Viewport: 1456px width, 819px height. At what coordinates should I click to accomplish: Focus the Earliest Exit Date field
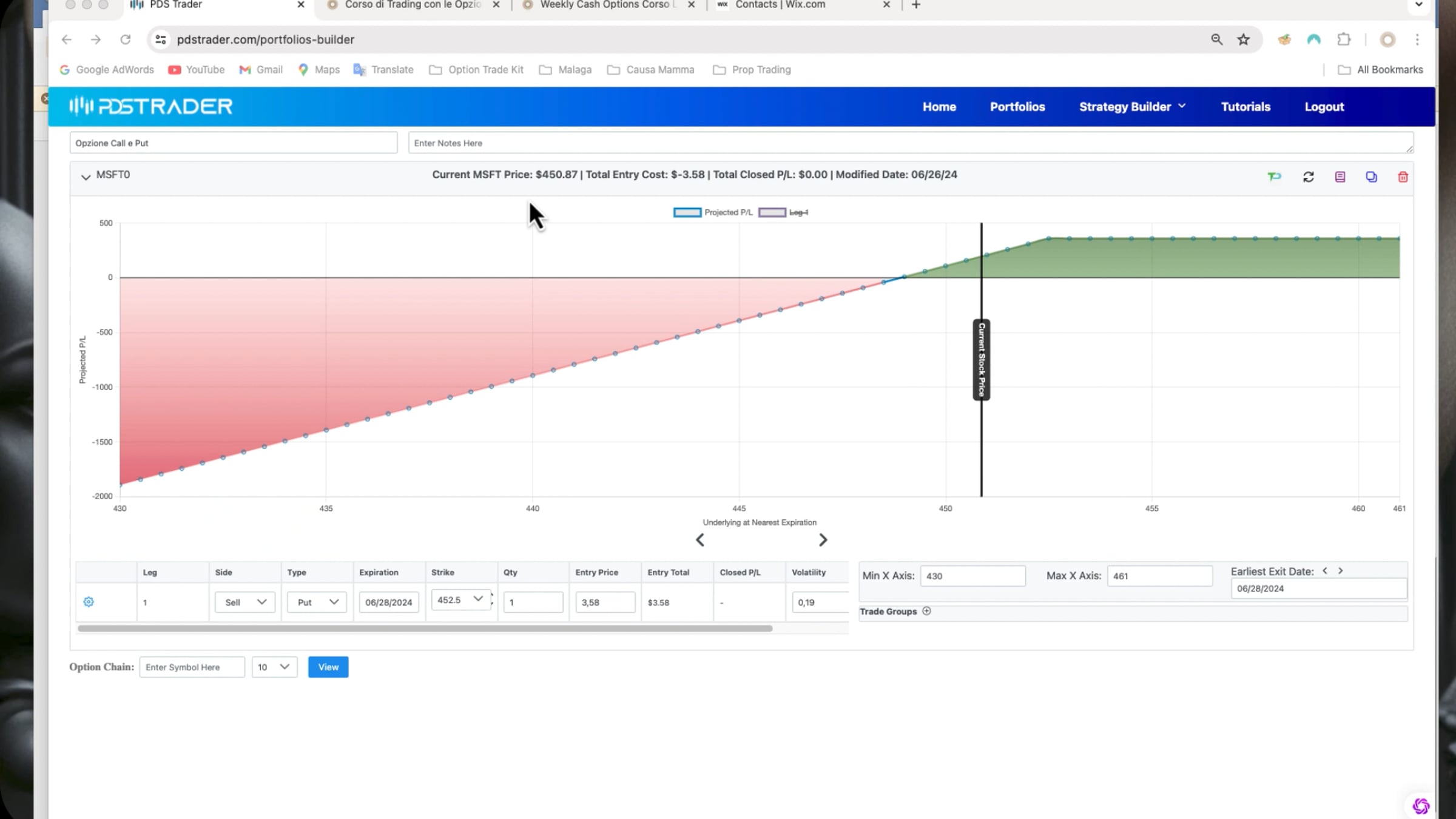tap(1319, 588)
